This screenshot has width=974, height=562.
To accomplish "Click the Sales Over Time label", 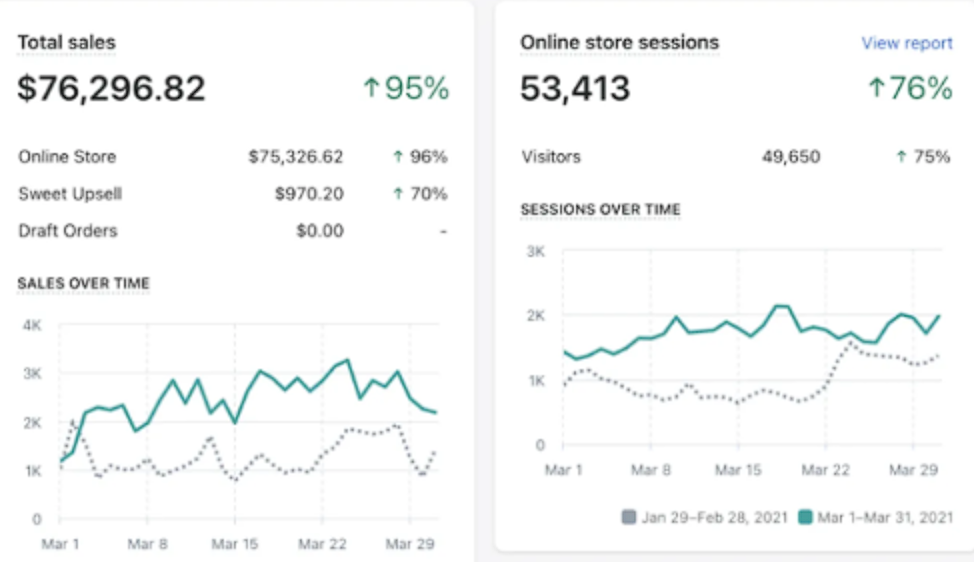I will pos(83,284).
